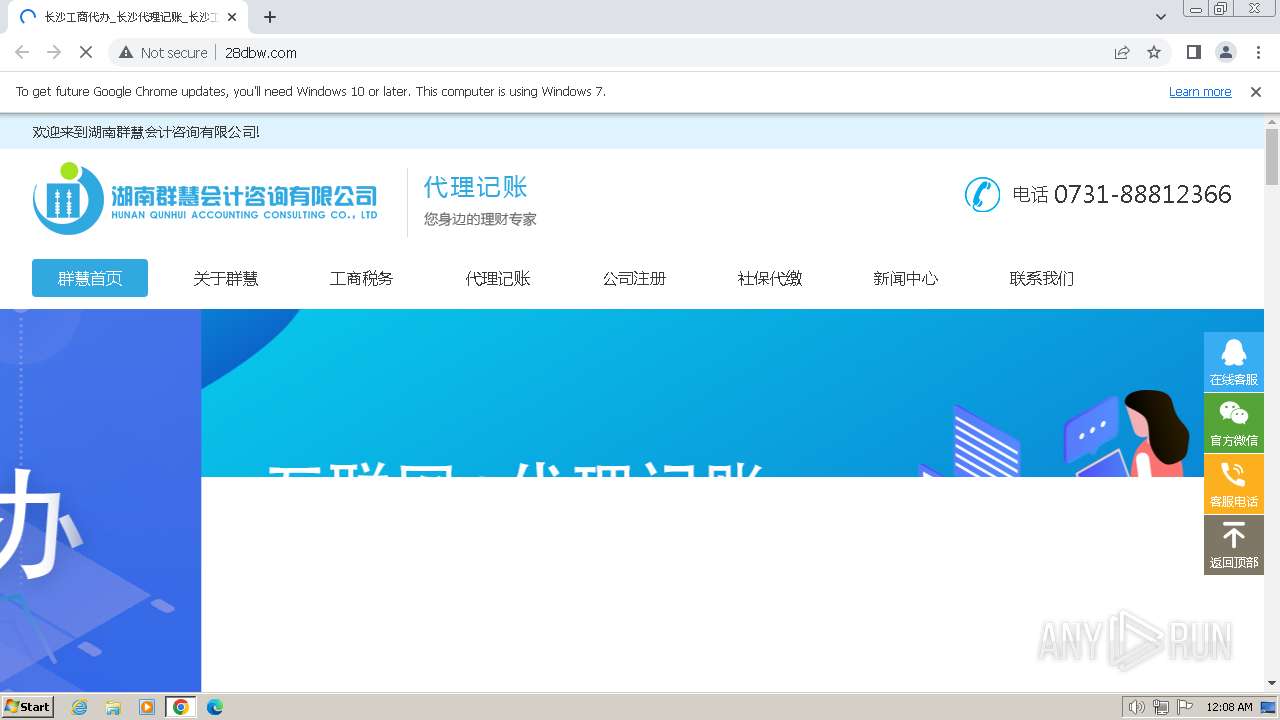Click the 湖南群慧会计咨询 company logo
1280x720 pixels.
point(205,198)
